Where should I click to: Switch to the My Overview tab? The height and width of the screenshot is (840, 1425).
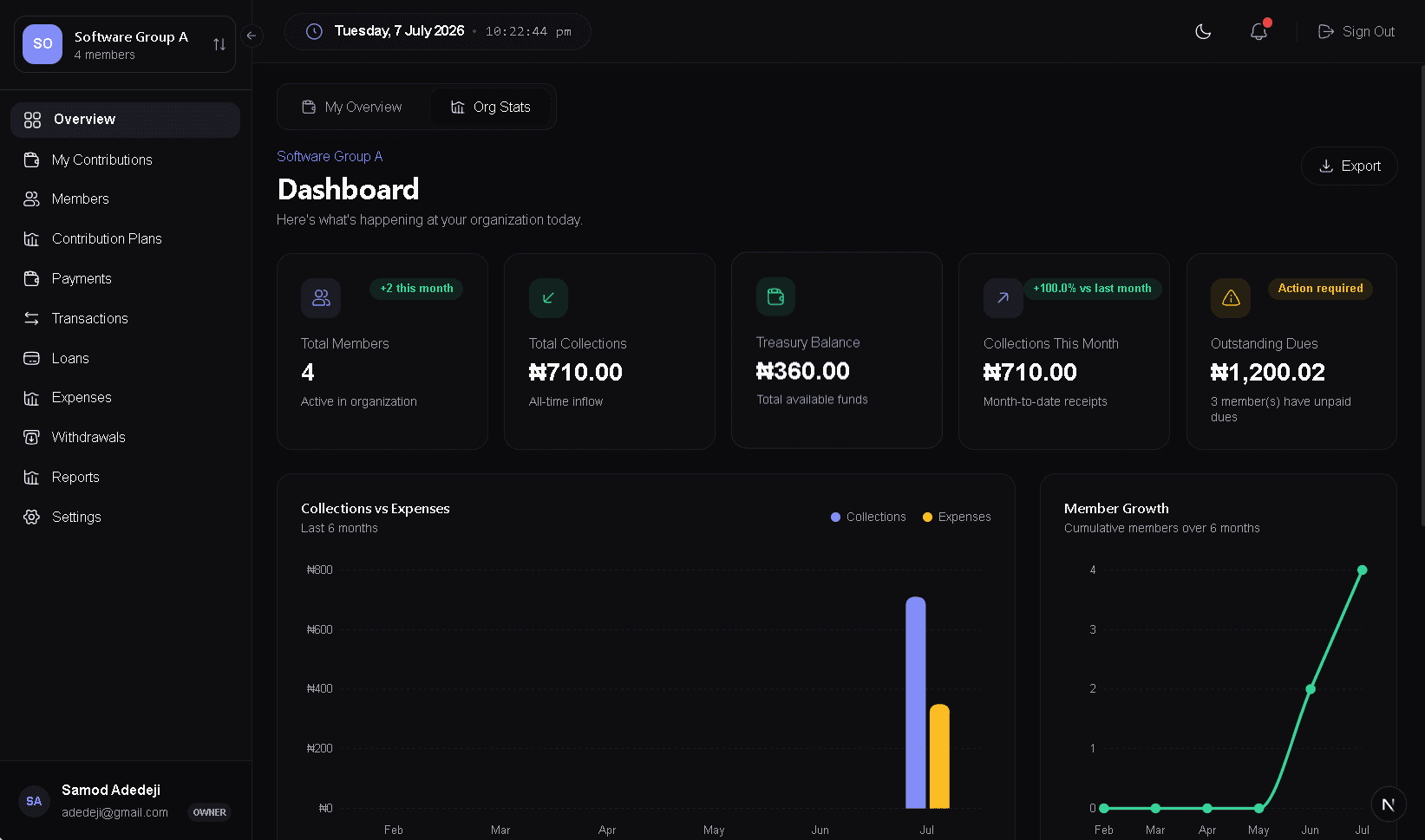pyautogui.click(x=352, y=107)
